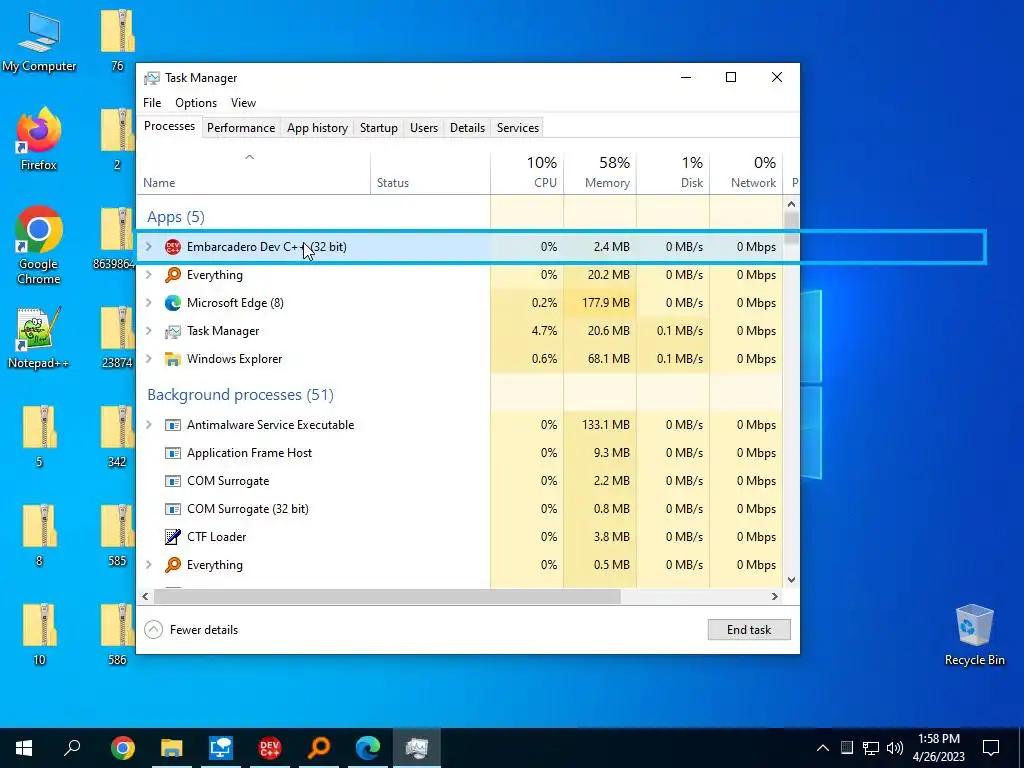Click the Antimalware Service Executable icon

tap(172, 425)
